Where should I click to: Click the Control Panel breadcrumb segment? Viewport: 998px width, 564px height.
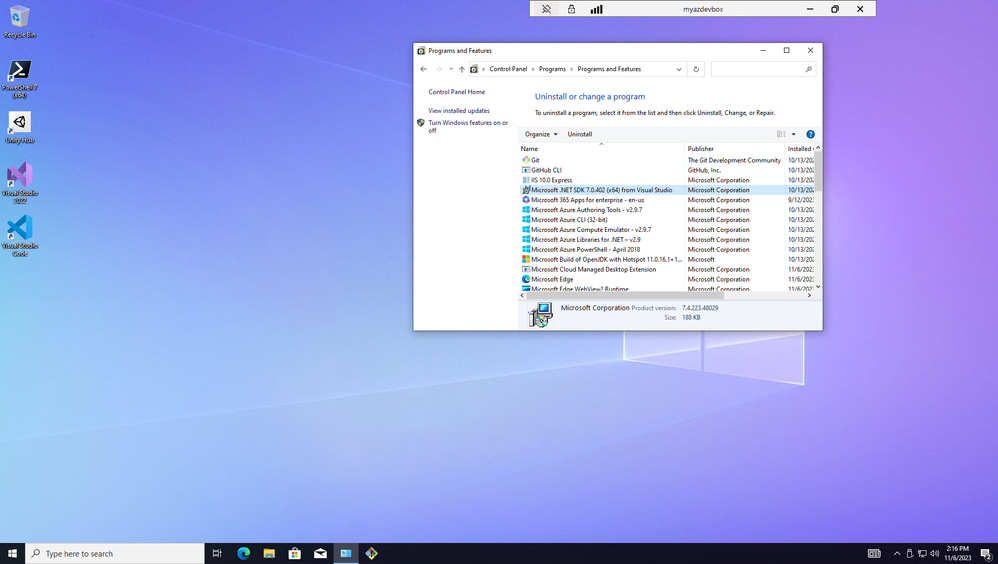(508, 69)
